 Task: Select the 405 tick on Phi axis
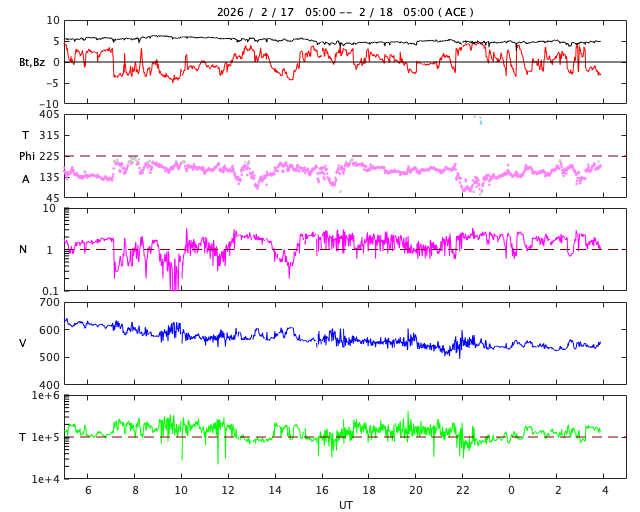49,115
